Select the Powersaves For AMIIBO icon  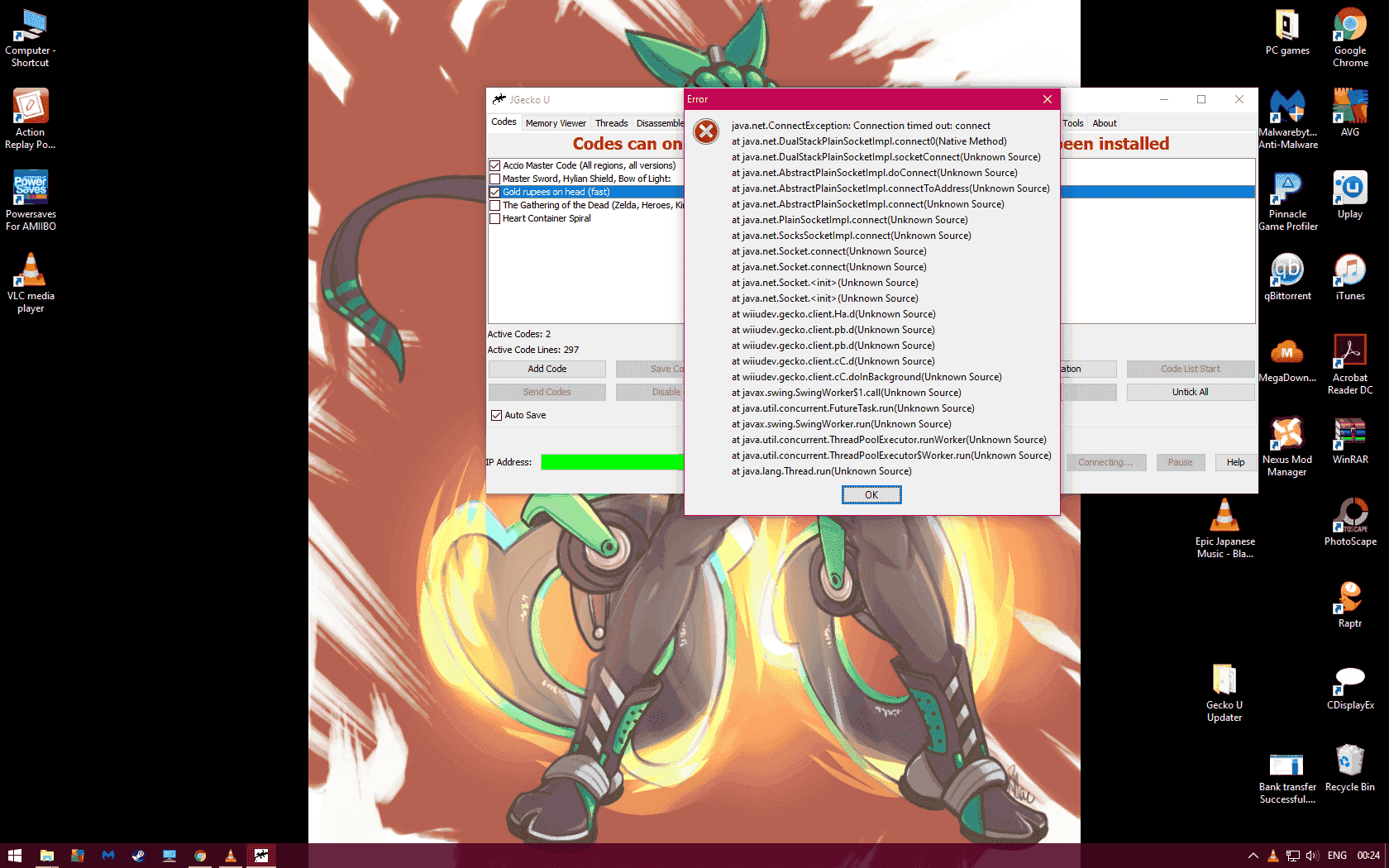[31, 201]
